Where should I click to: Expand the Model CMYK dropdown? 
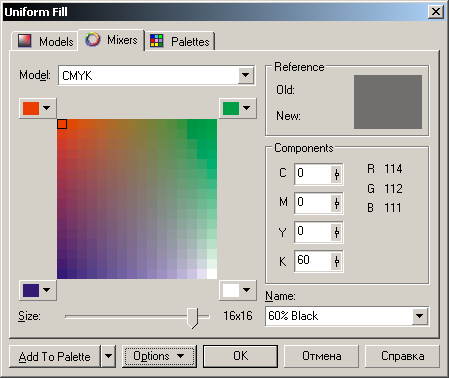pos(246,75)
